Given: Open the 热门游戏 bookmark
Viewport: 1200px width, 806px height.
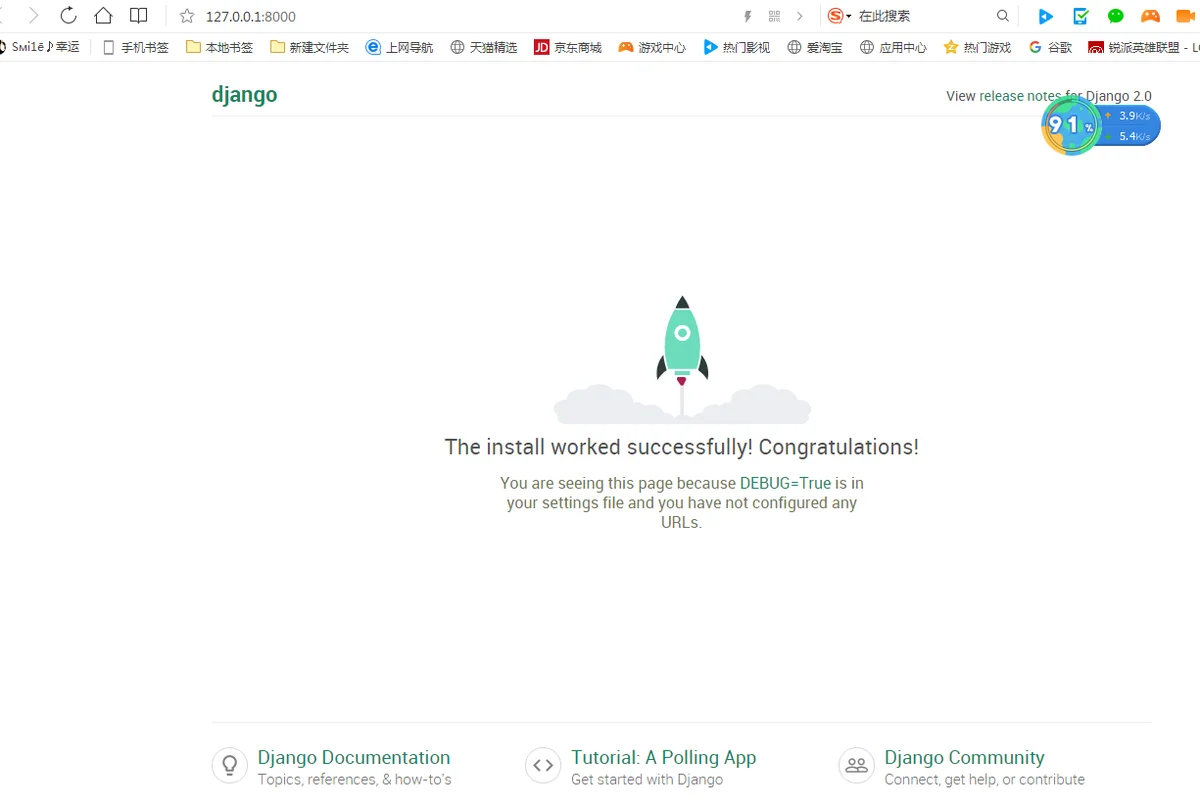Looking at the screenshot, I should pos(977,47).
